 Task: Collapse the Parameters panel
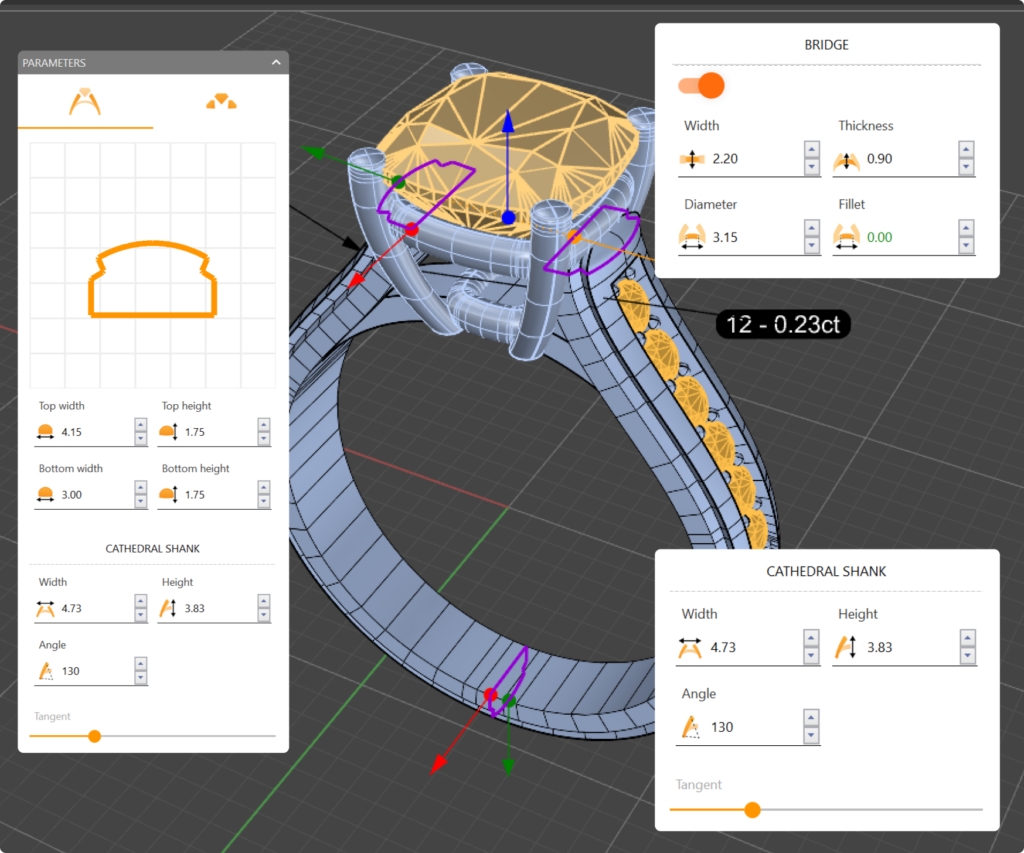point(276,63)
